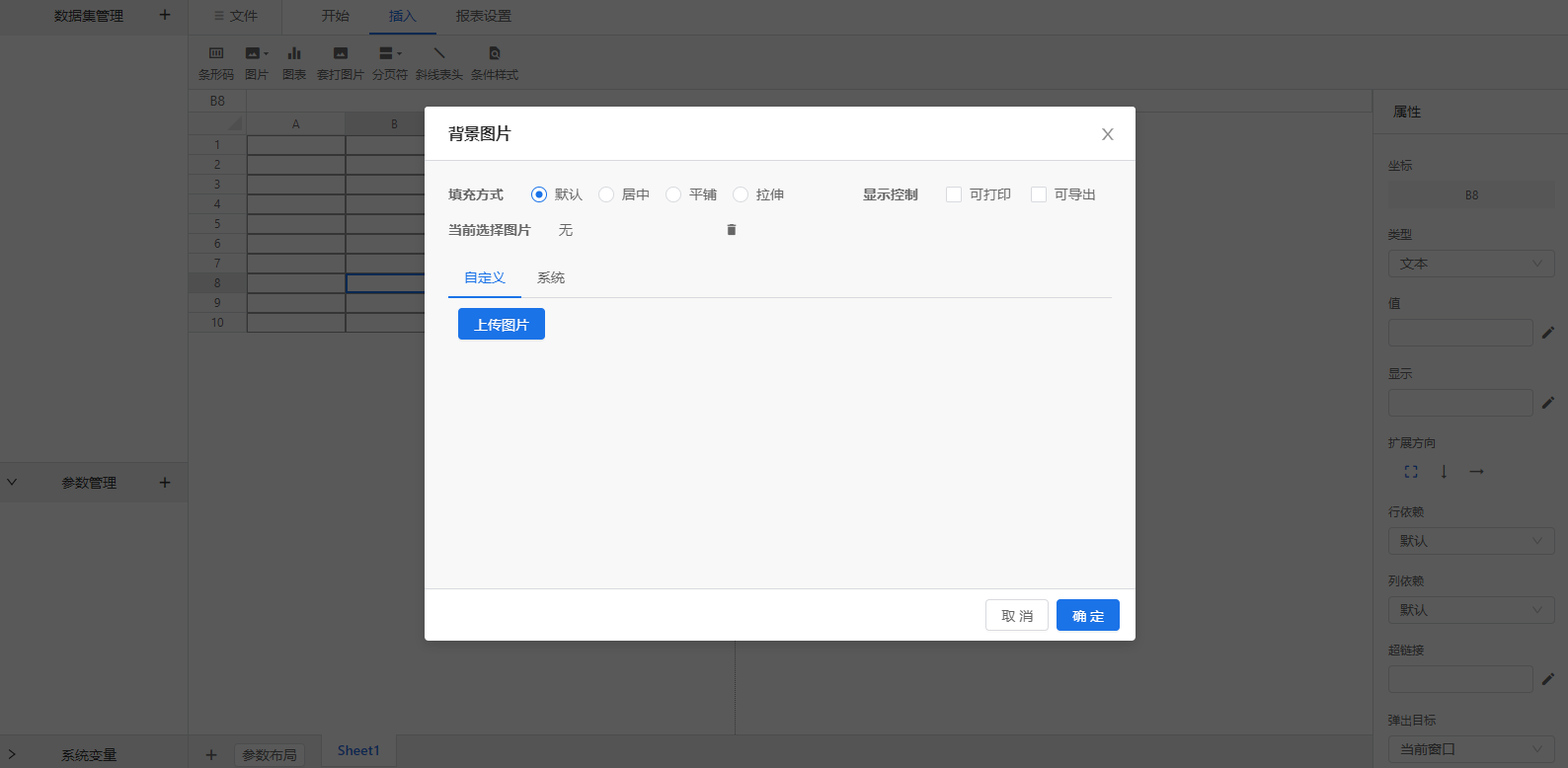This screenshot has height=768, width=1568.
Task: Open 条件样式 conditional style tool
Action: tap(495, 63)
